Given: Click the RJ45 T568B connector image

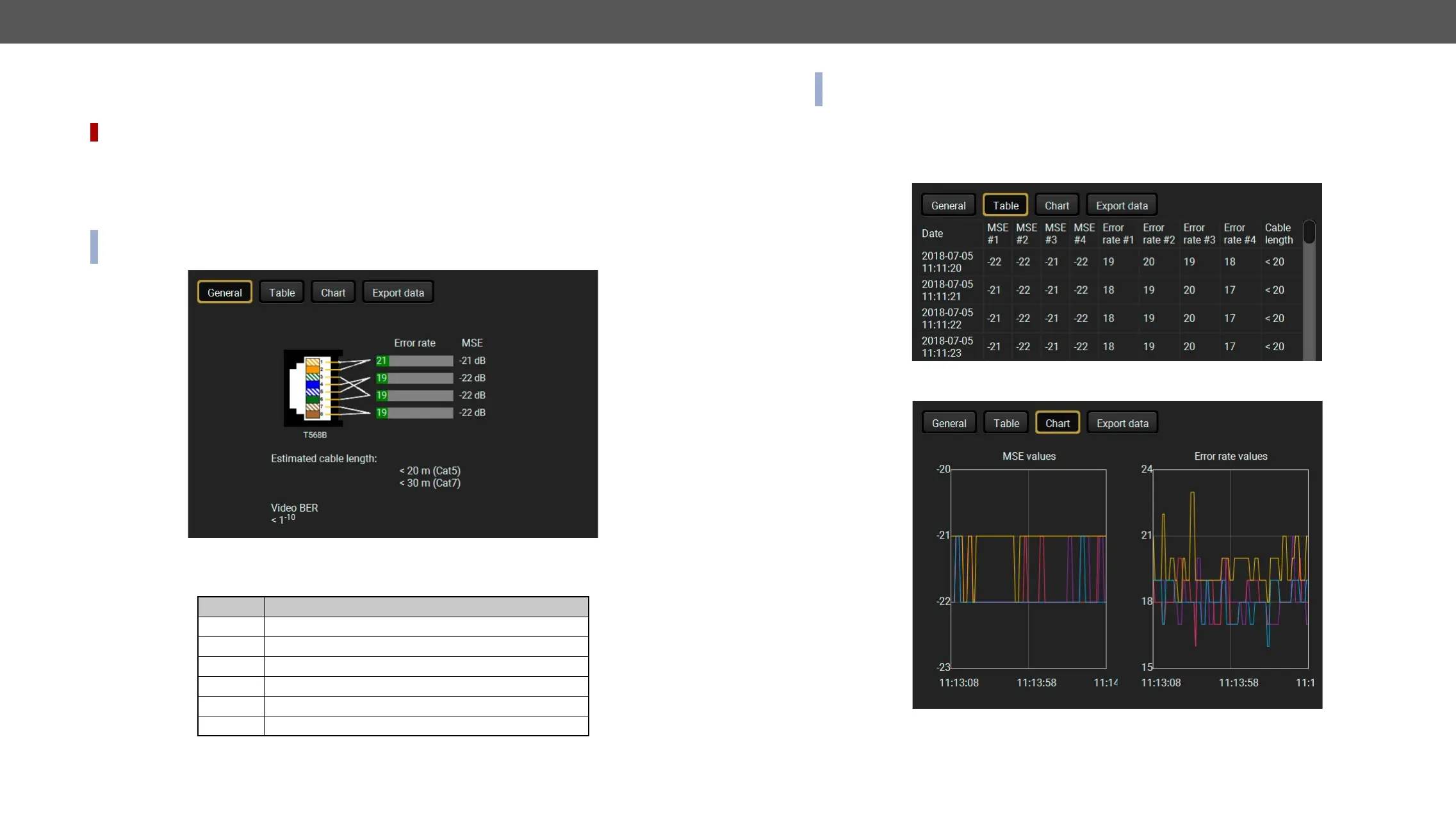Looking at the screenshot, I should (313, 389).
